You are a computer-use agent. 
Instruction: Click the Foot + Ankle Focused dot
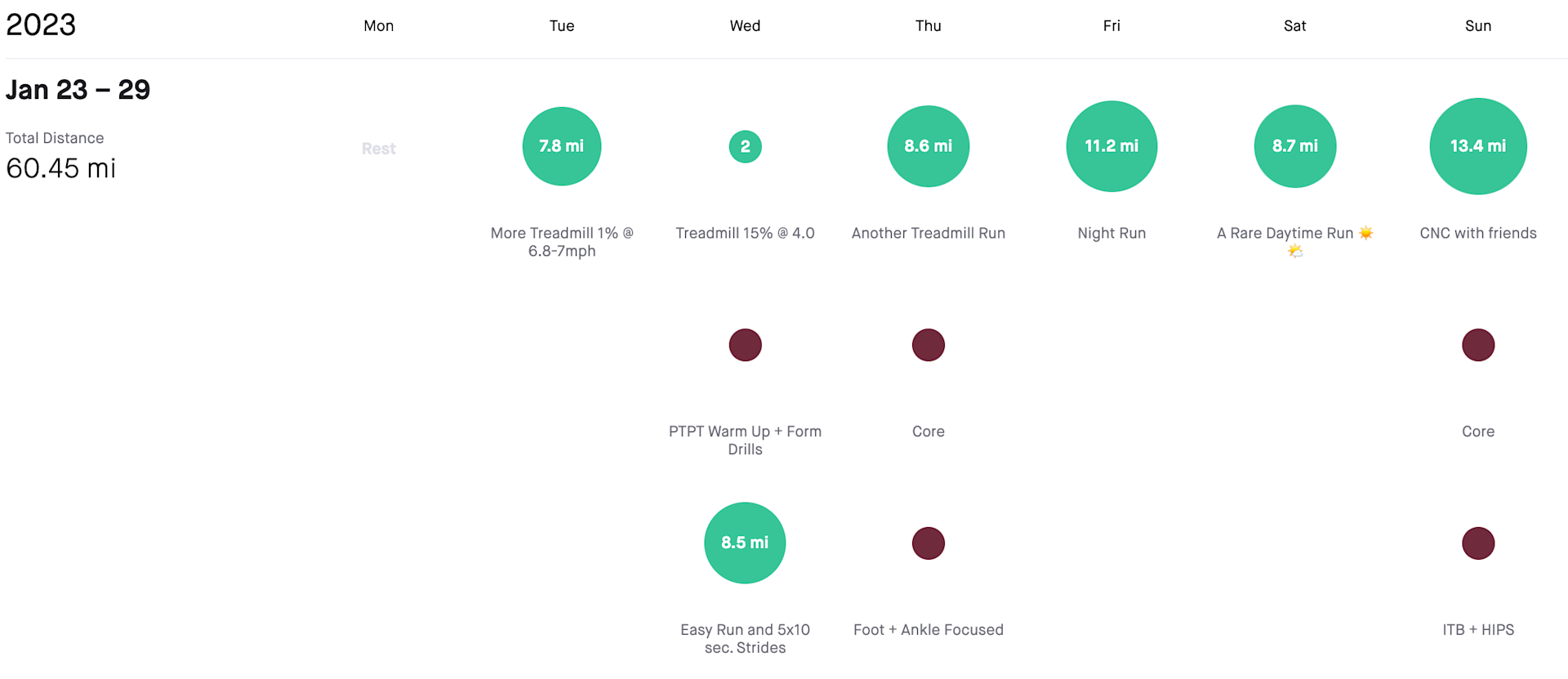928,543
